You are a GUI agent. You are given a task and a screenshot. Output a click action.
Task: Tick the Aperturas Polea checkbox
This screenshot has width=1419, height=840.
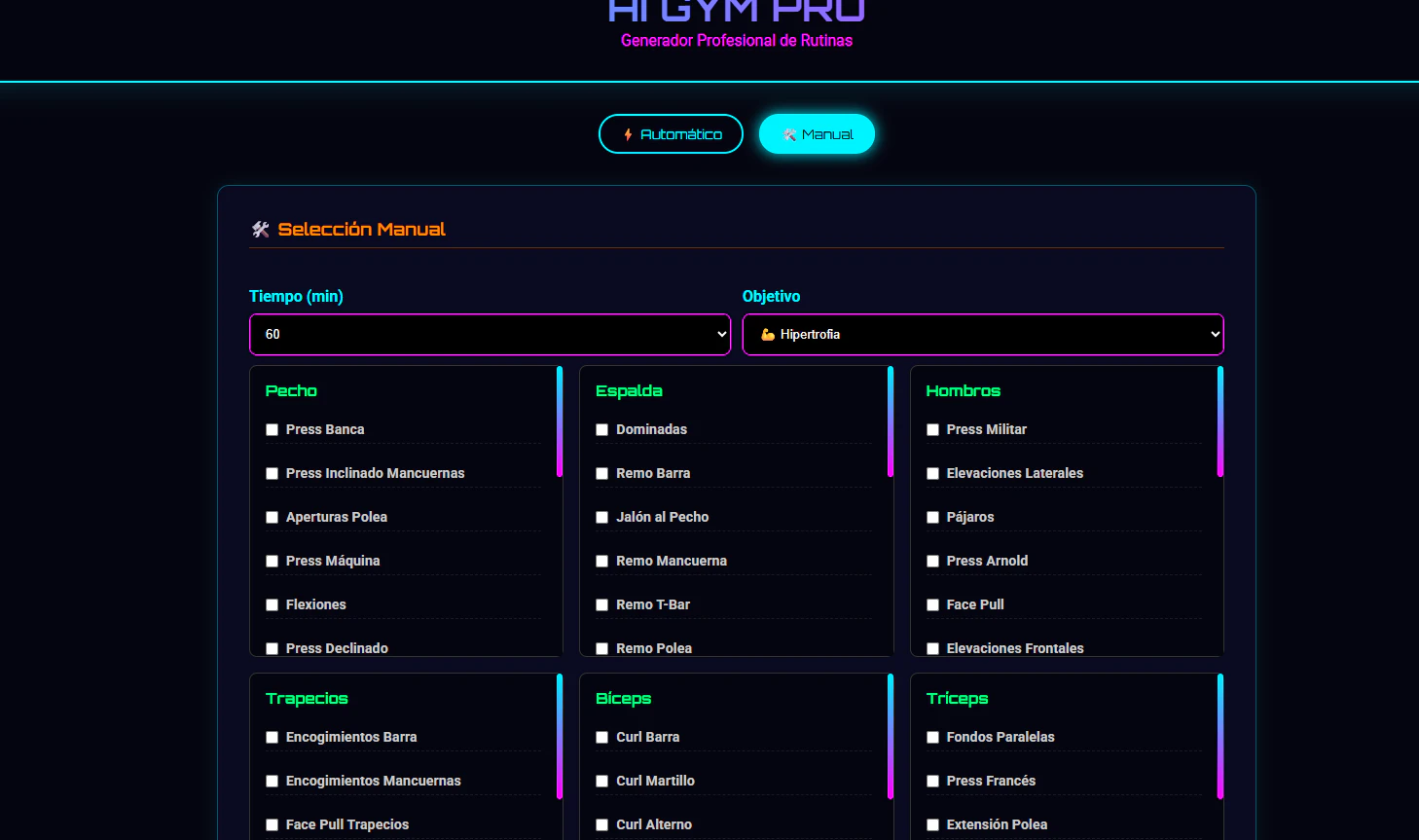pos(273,517)
